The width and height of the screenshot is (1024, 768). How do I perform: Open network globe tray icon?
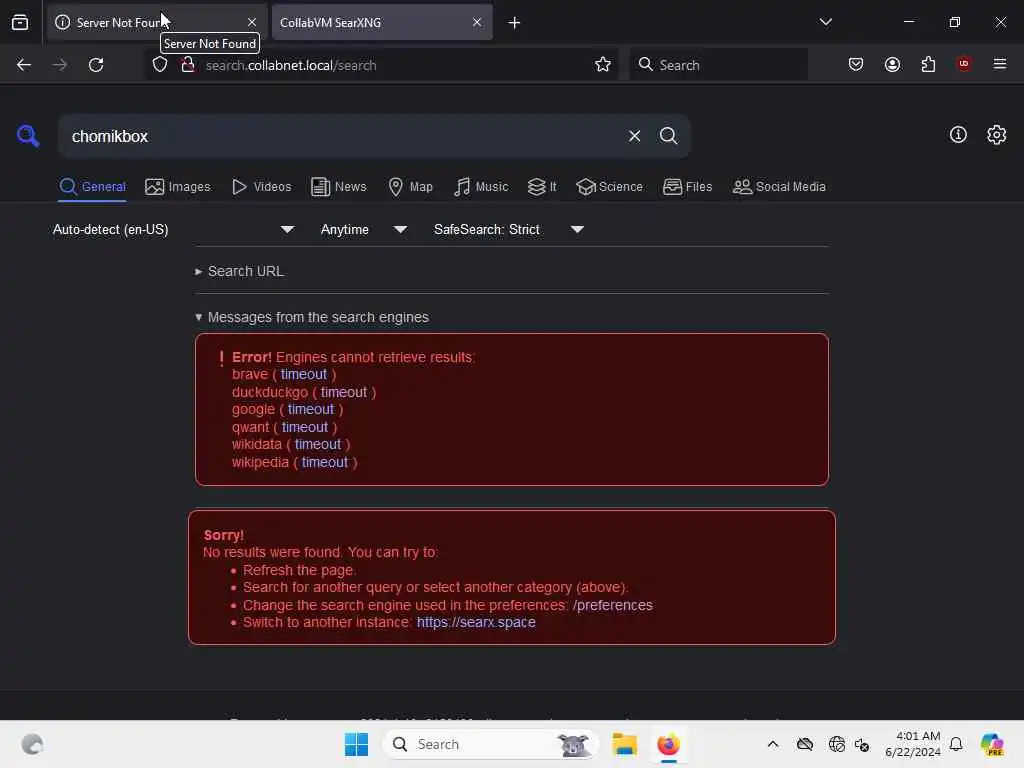(836, 744)
